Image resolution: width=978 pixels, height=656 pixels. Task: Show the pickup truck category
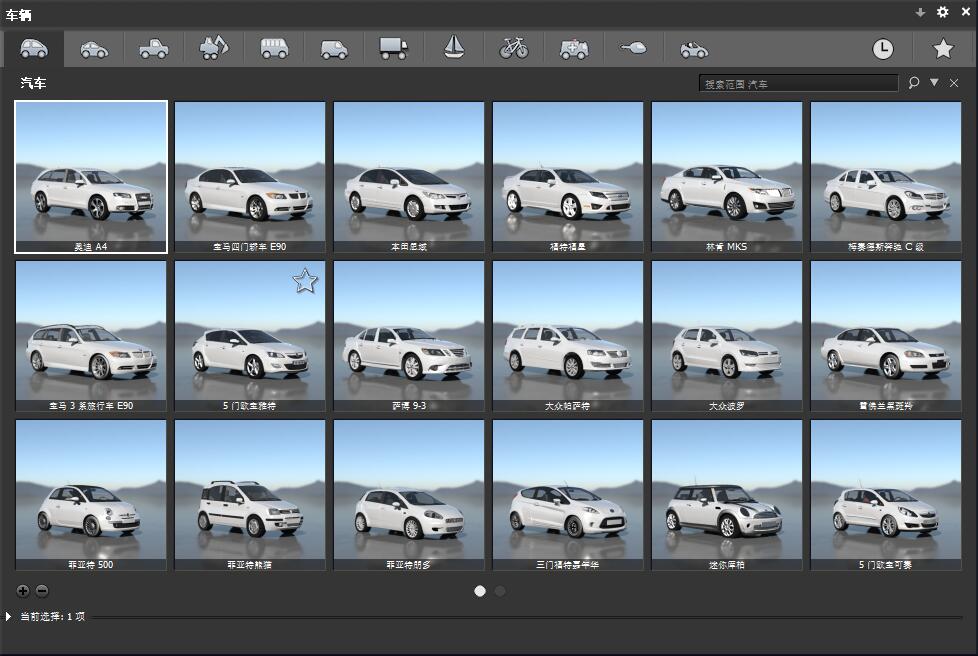click(x=154, y=48)
